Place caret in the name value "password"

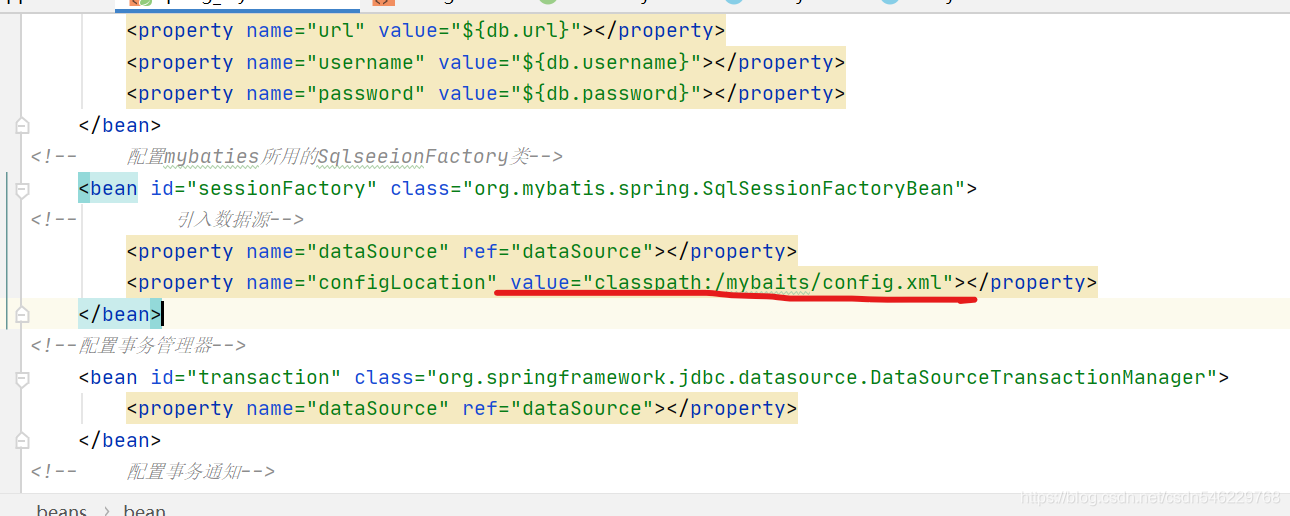(x=366, y=93)
